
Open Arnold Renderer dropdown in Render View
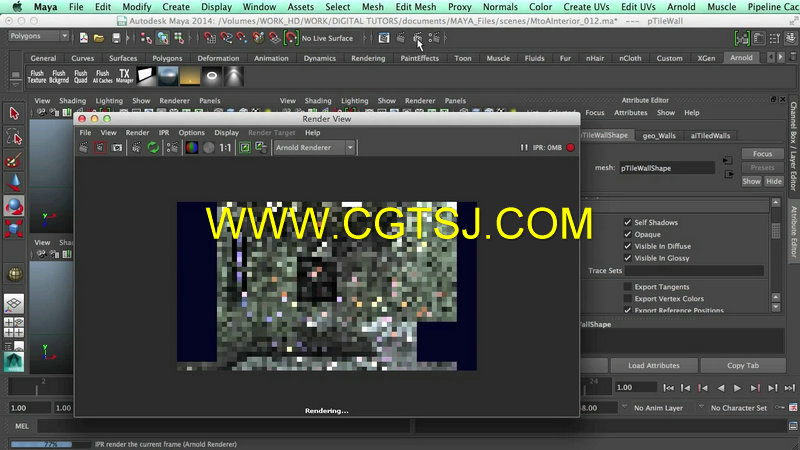point(314,147)
